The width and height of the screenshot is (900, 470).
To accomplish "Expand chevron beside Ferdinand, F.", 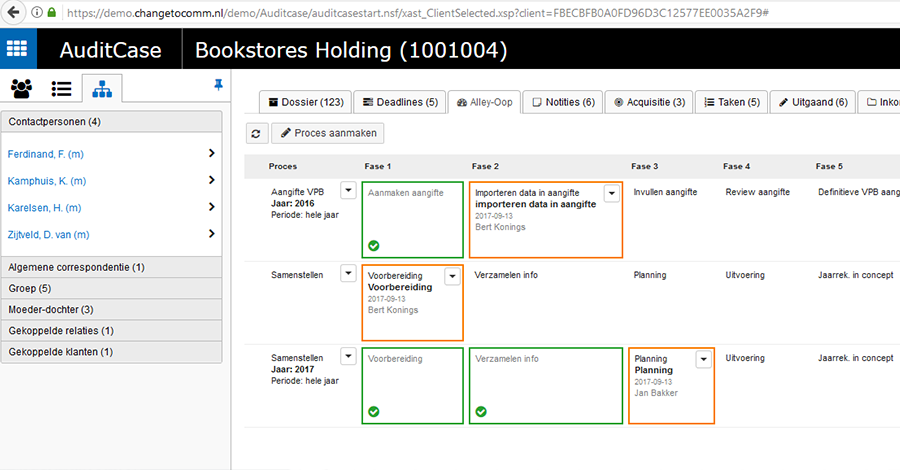I will [x=211, y=153].
